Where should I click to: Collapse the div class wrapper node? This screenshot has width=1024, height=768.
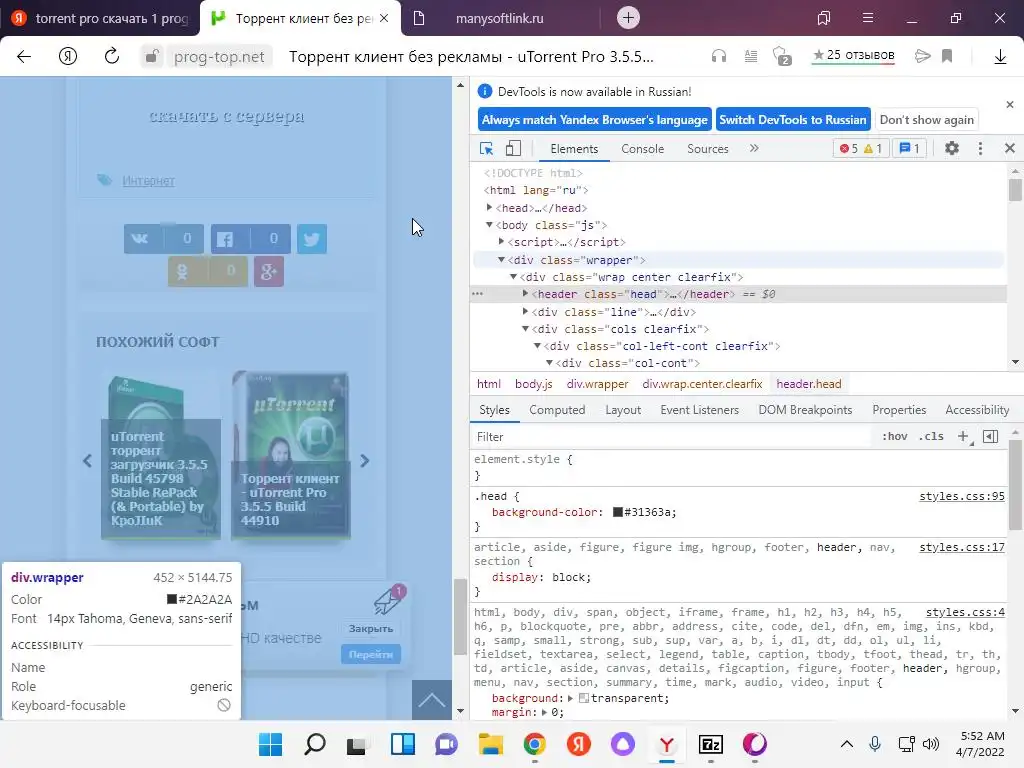(x=502, y=260)
